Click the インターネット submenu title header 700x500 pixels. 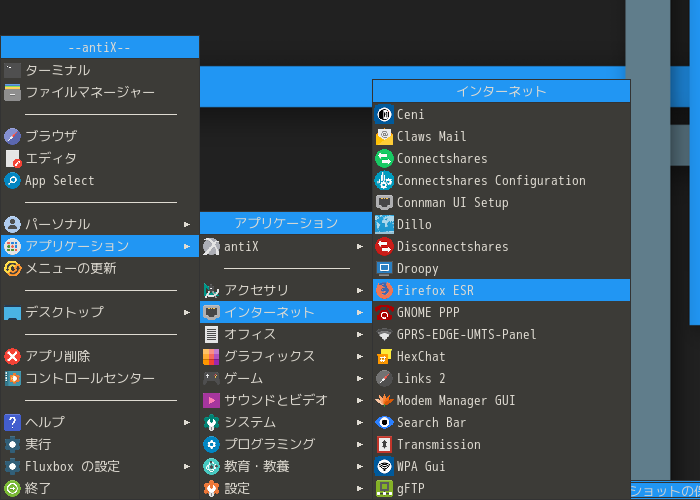point(501,92)
